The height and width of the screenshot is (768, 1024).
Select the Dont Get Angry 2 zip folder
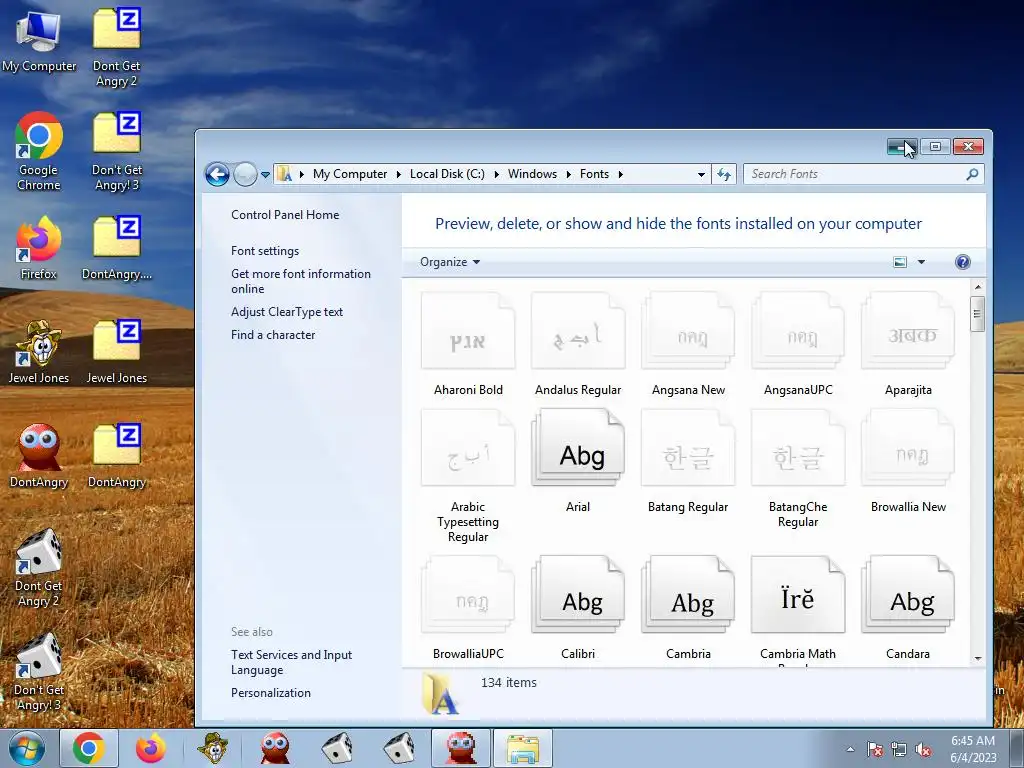click(x=116, y=47)
